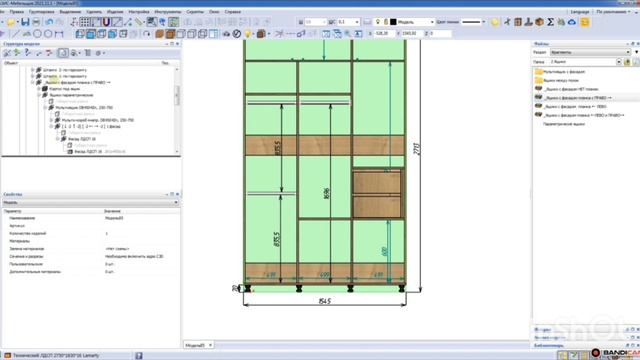Click the magnet U snap icon
Image resolution: width=640 pixels, height=360 pixels.
(106, 22)
